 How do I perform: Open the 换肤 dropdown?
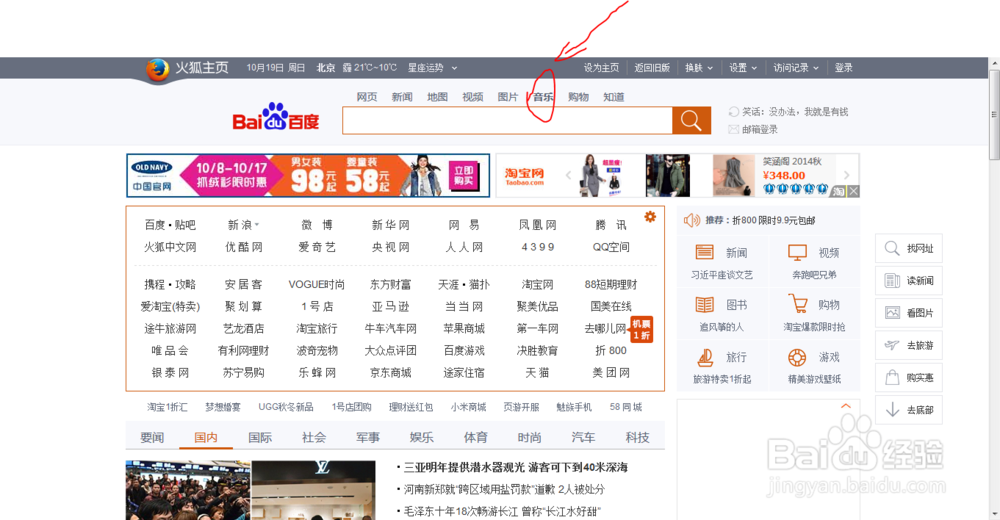coord(698,68)
